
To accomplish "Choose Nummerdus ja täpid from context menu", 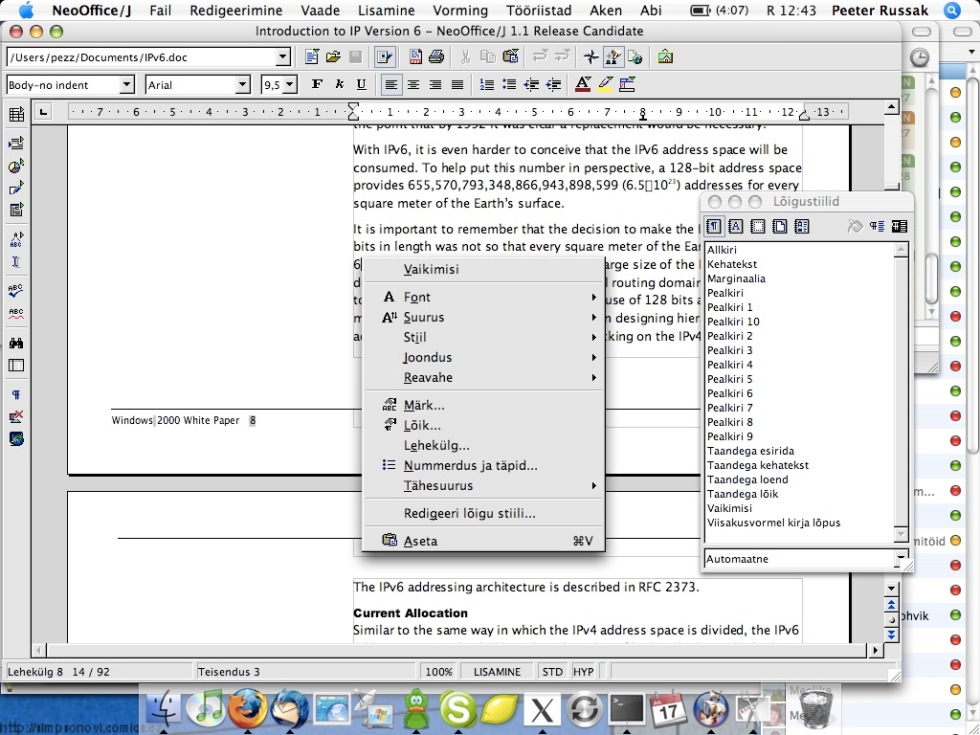I will pyautogui.click(x=470, y=465).
